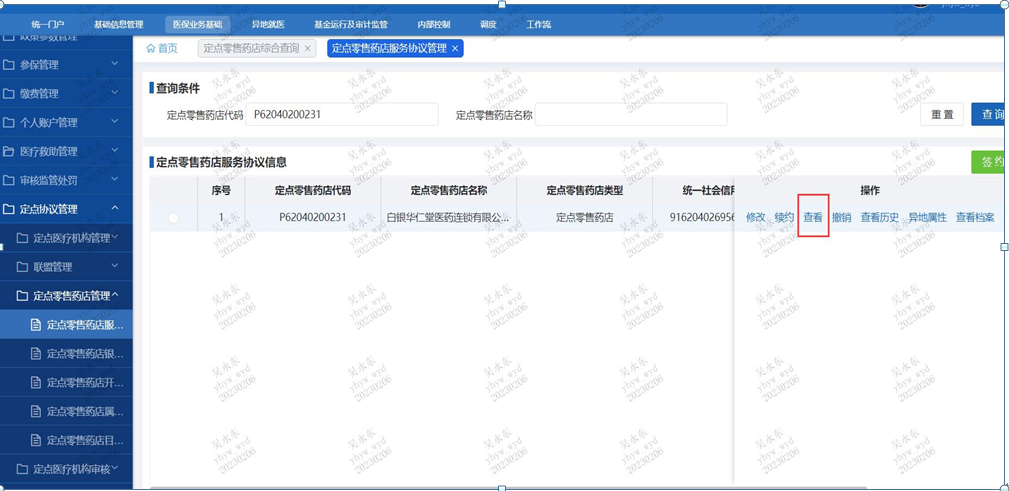The image size is (1009, 491).
Task: Click the 重置 reset button
Action: pos(942,115)
